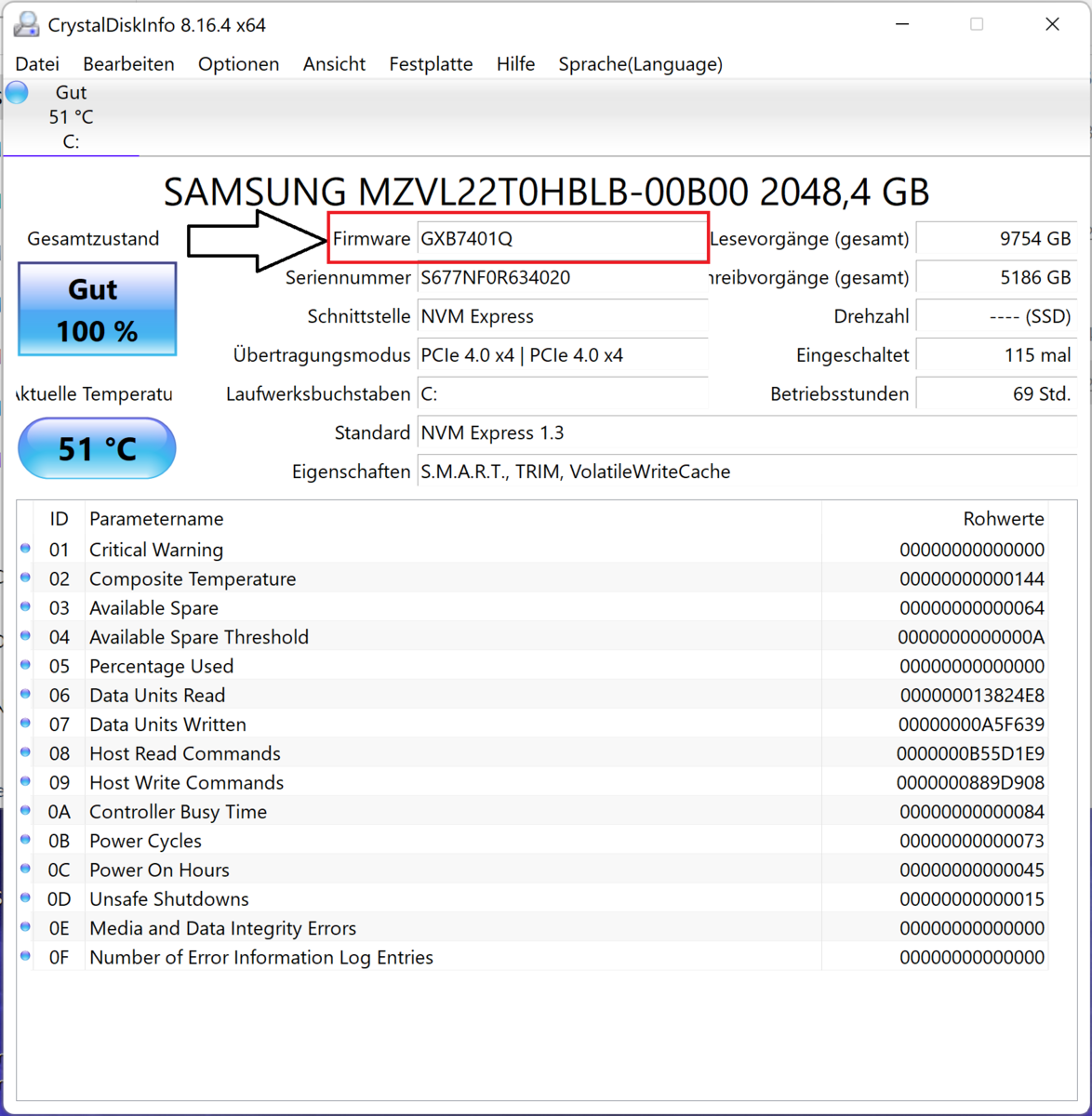Select the Data Units Read row

[532, 695]
